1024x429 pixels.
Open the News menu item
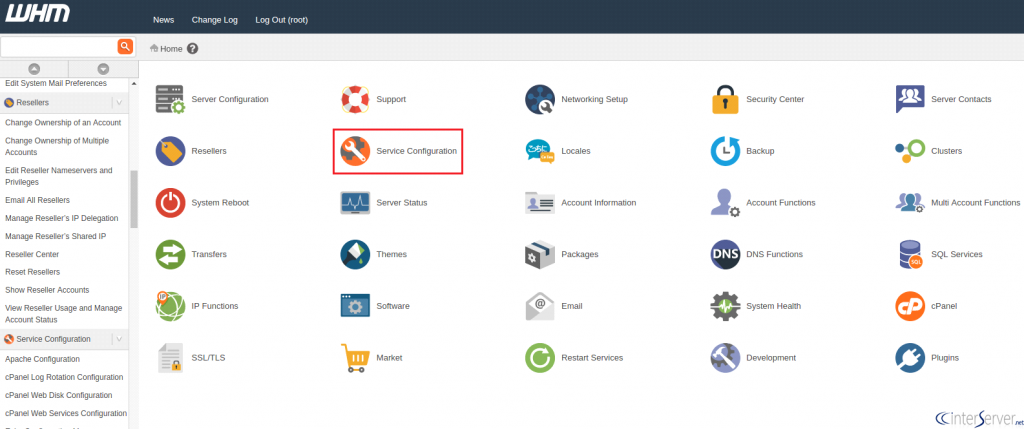click(163, 20)
